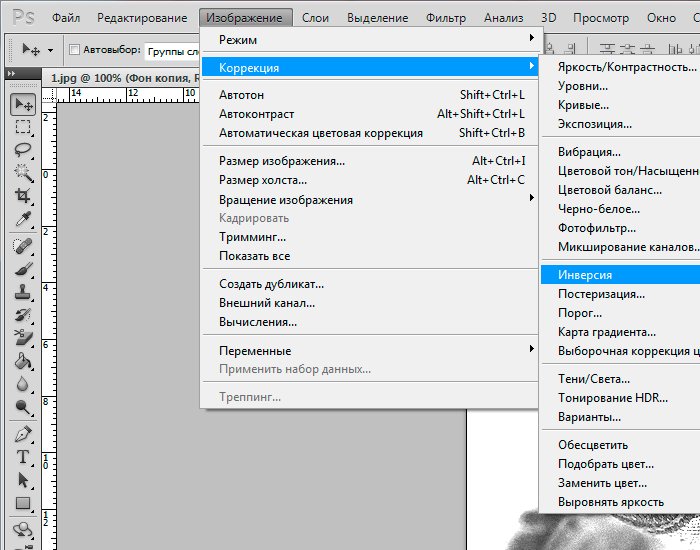Pick the Paint Bucket tool
700x550 pixels.
point(23,361)
